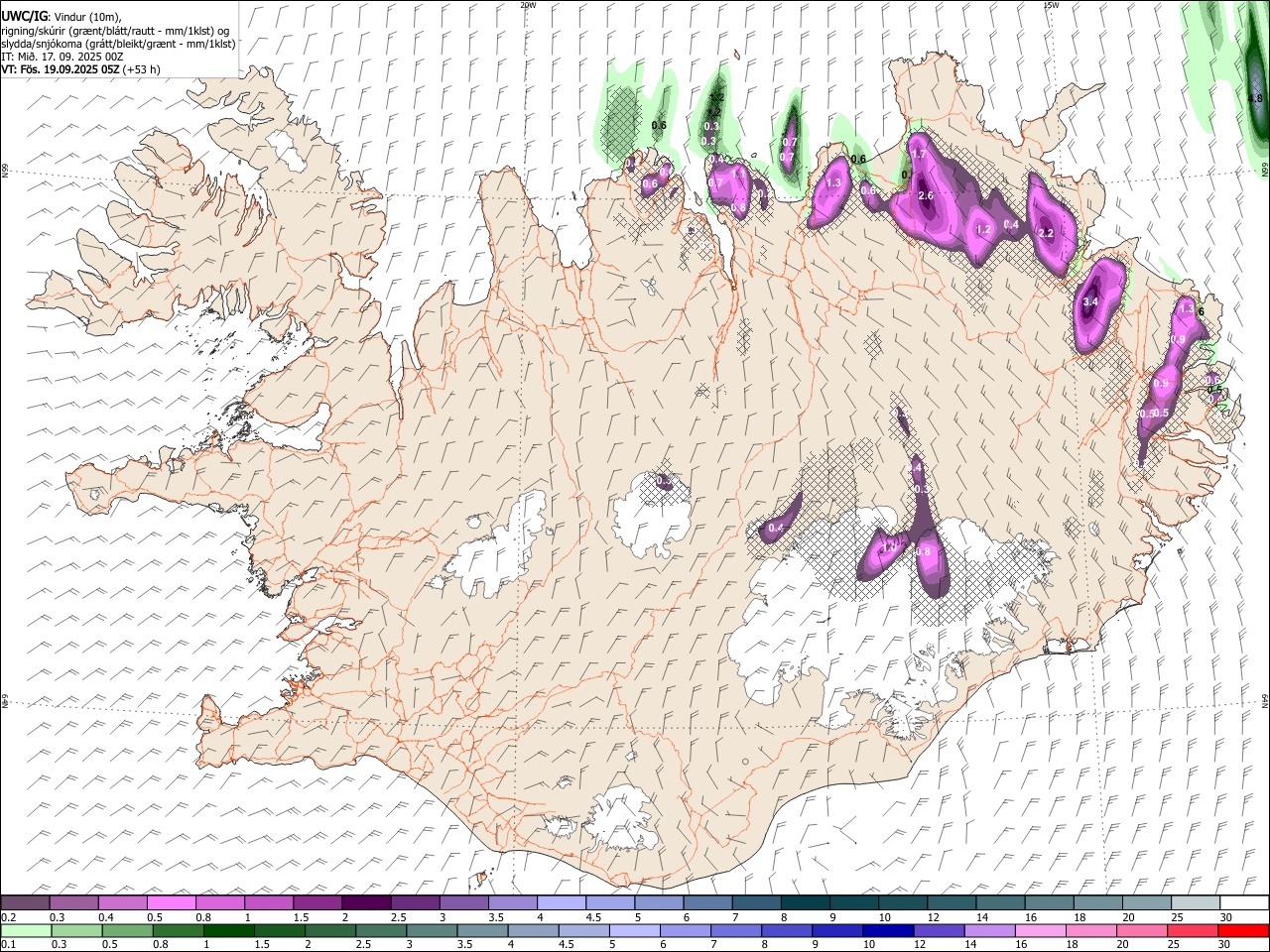1270x952 pixels.
Task: Pick the darkest purple 2 snow-scale swatch
Action: pos(365,903)
